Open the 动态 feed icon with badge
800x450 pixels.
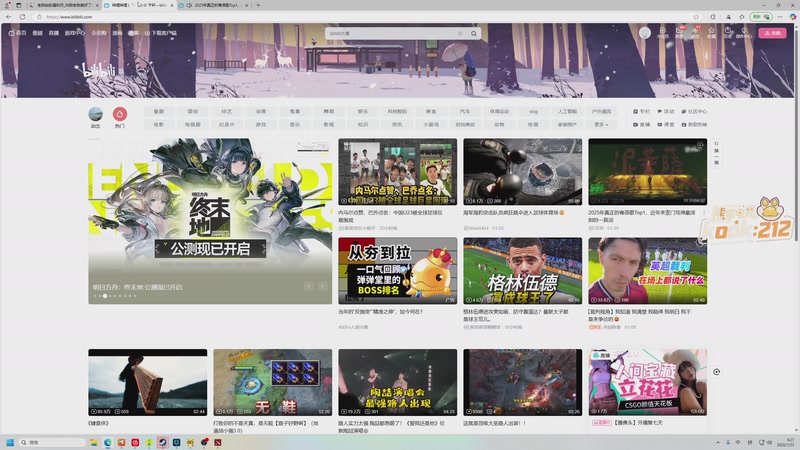695,32
